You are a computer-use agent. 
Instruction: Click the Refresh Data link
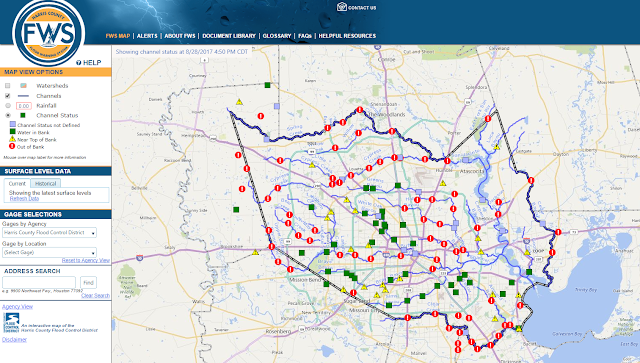tap(24, 198)
